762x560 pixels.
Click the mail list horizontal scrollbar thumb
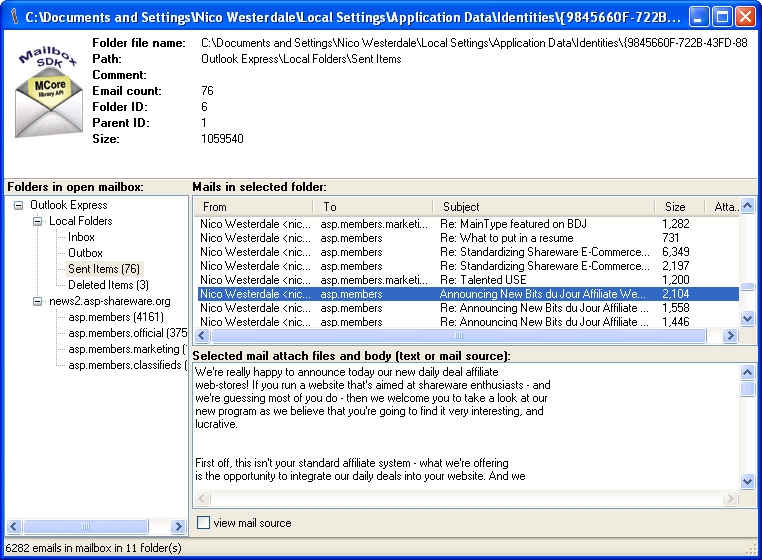click(x=459, y=335)
